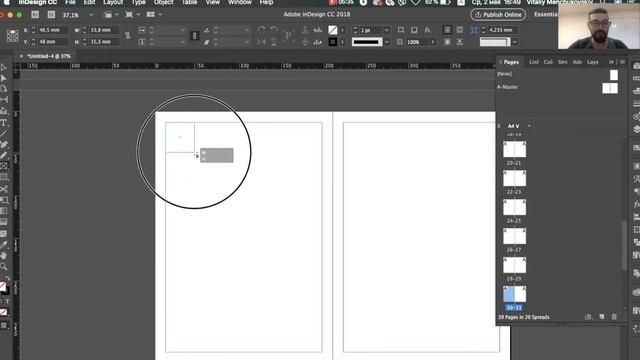Image resolution: width=640 pixels, height=360 pixels.
Task: Open the Window menu
Action: 240,2
